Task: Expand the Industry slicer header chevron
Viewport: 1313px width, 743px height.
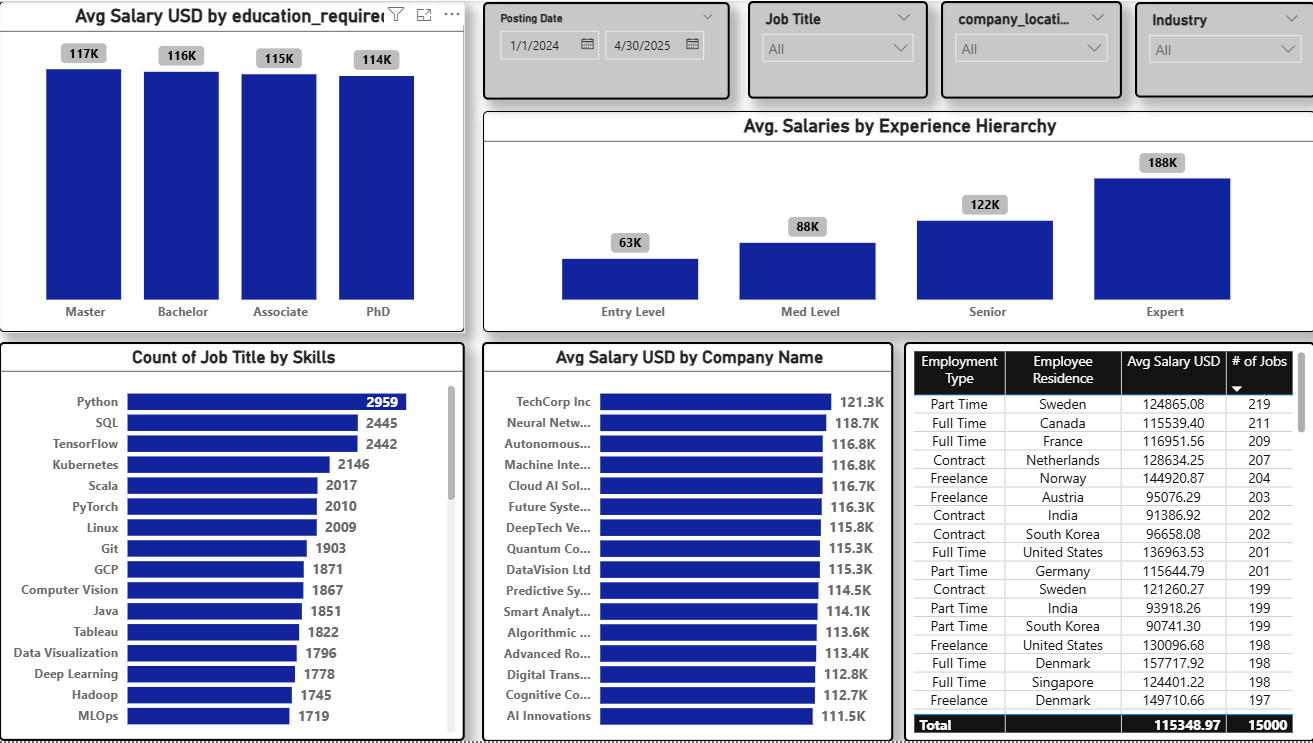Action: 1290,19
